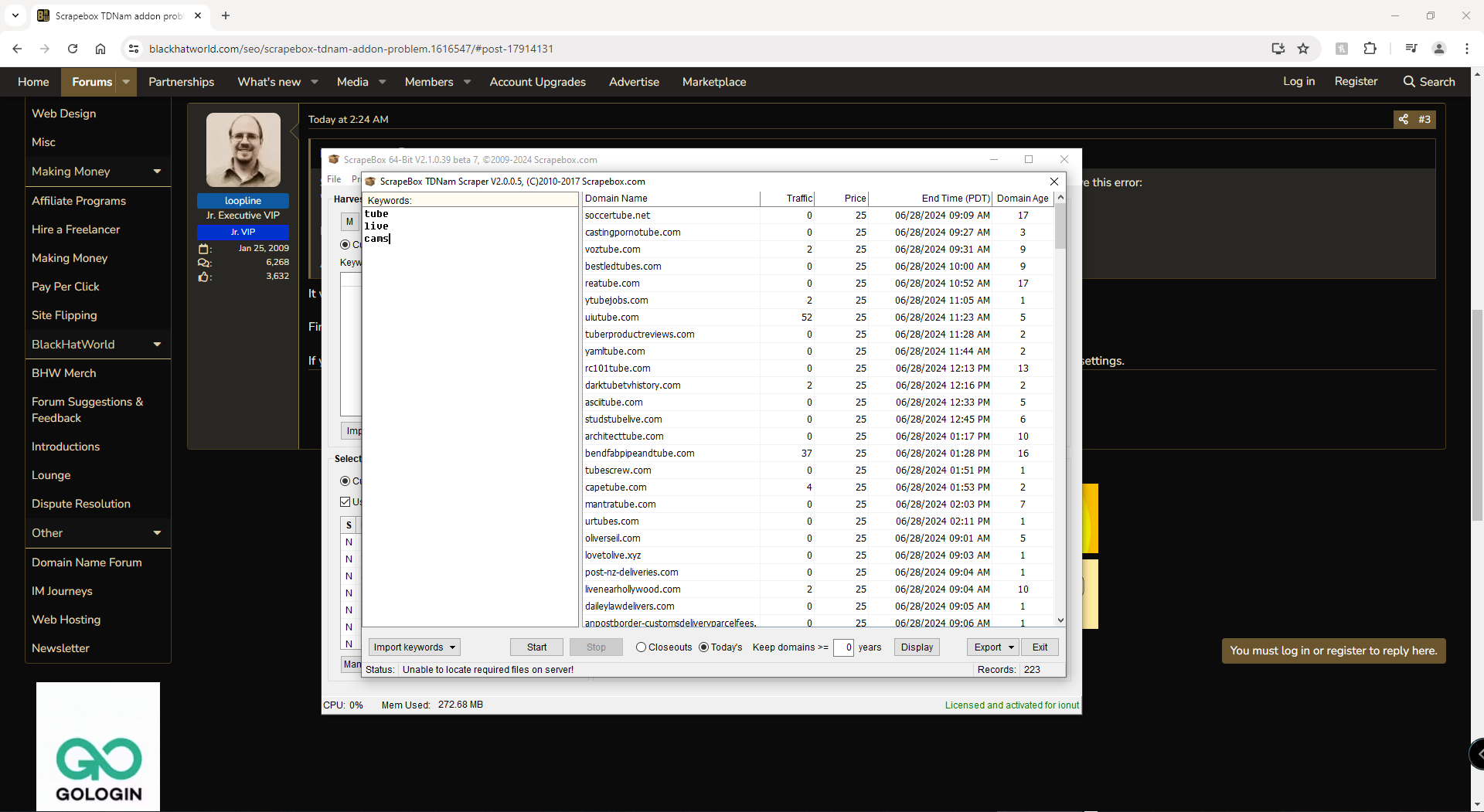This screenshot has width=1484, height=812.
Task: Click the browser address bar URL
Action: (351, 49)
